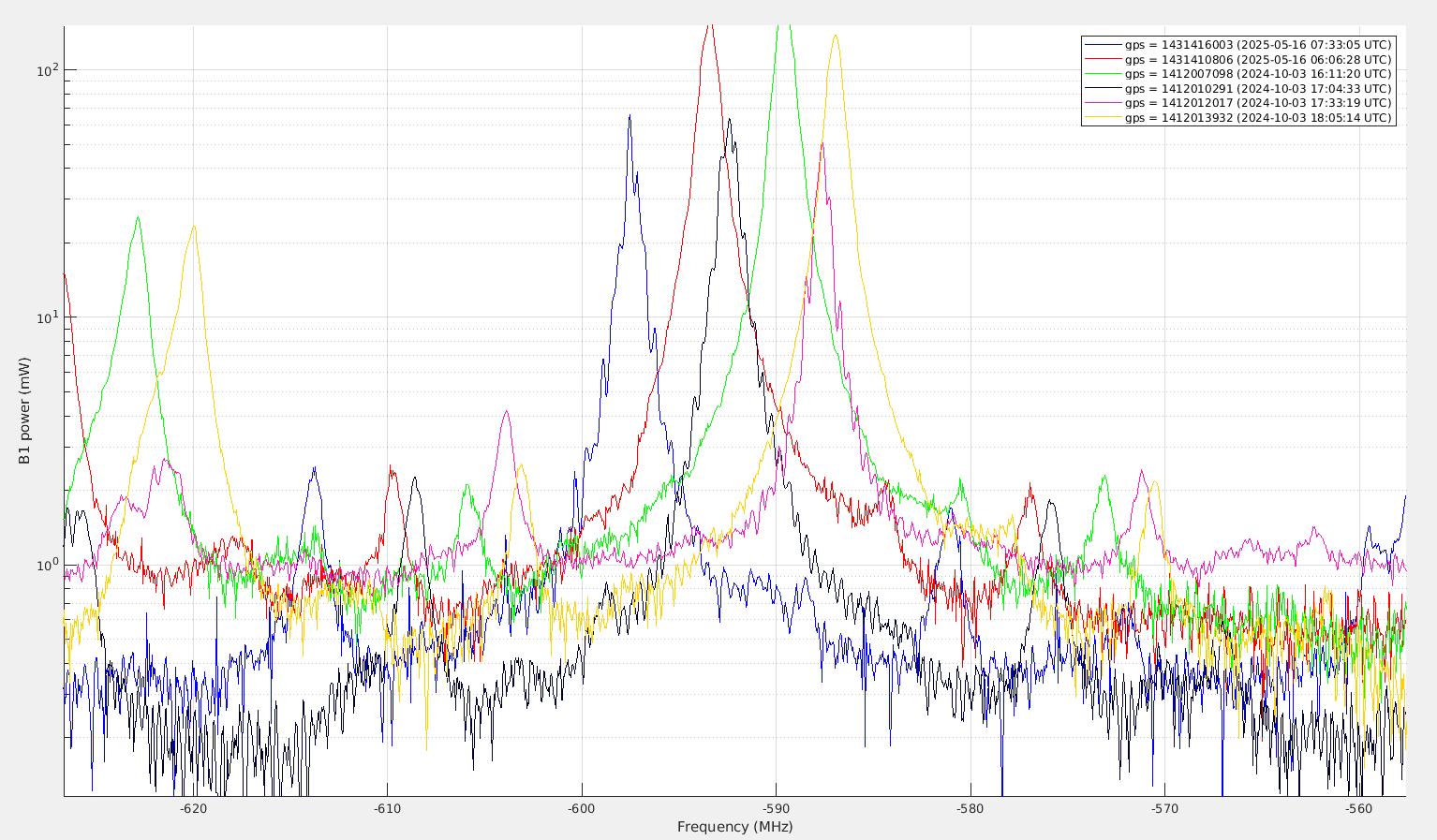Click the -590 x-axis tick label
This screenshot has height=840, width=1437.
coord(776,808)
